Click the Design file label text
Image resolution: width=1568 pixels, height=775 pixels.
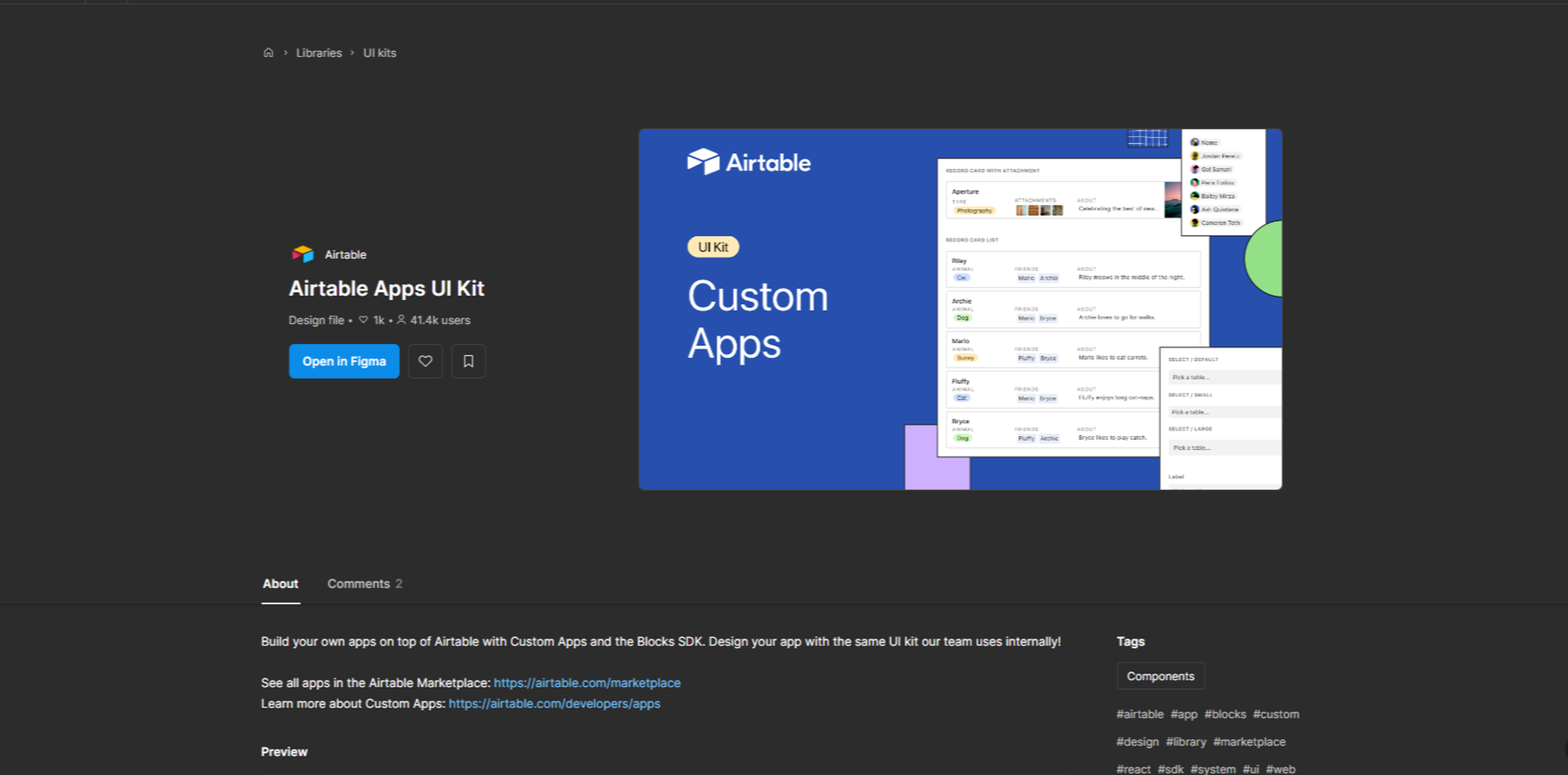317,320
